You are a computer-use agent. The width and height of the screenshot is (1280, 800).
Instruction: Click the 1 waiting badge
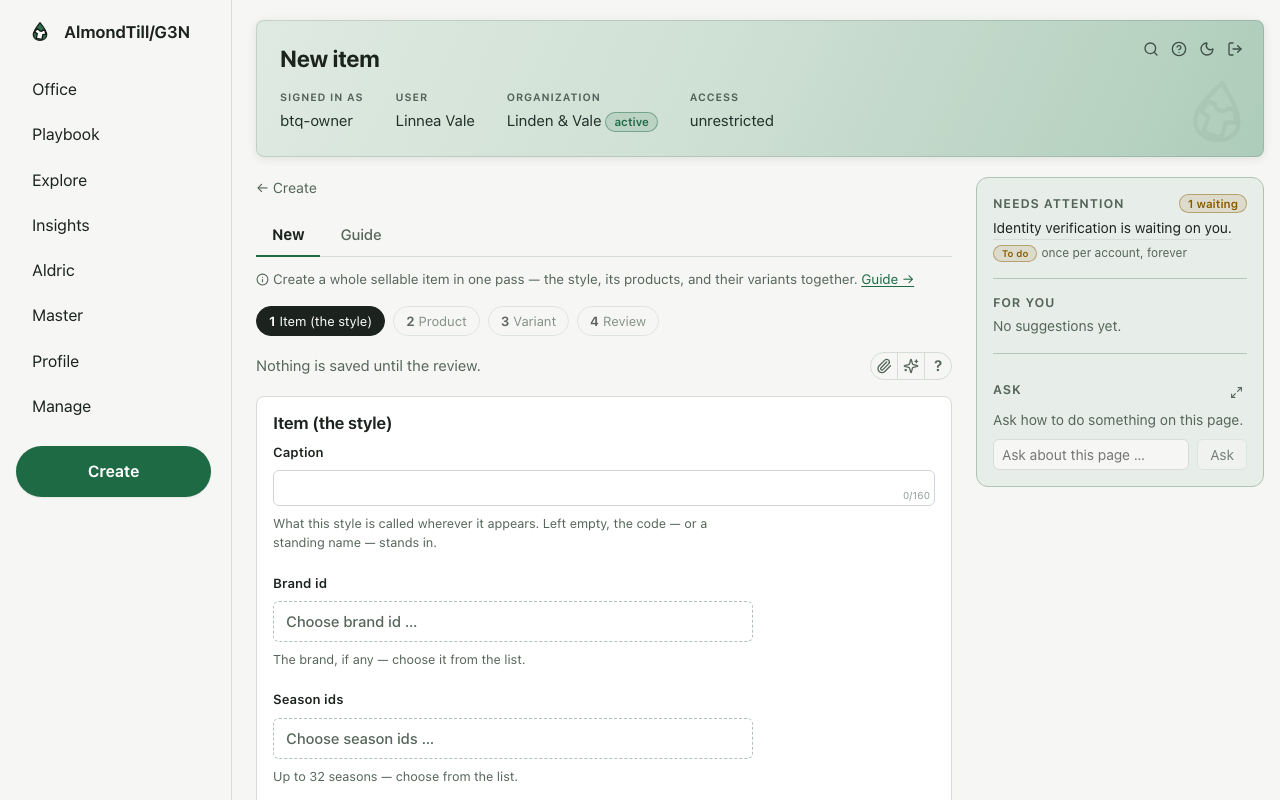pos(1213,204)
